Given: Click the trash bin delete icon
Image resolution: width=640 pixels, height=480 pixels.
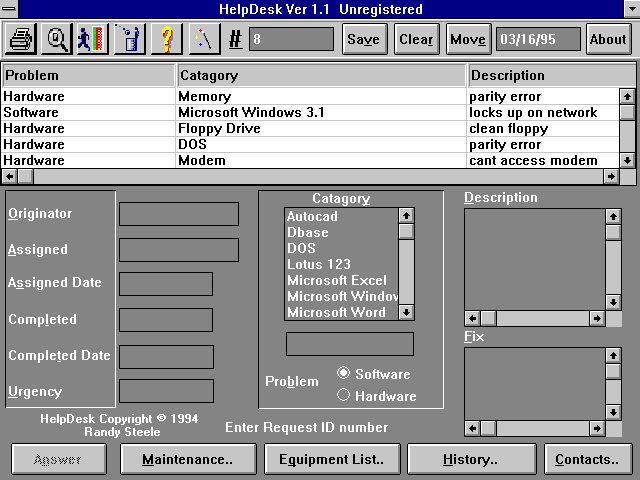Looking at the screenshot, I should [129, 40].
